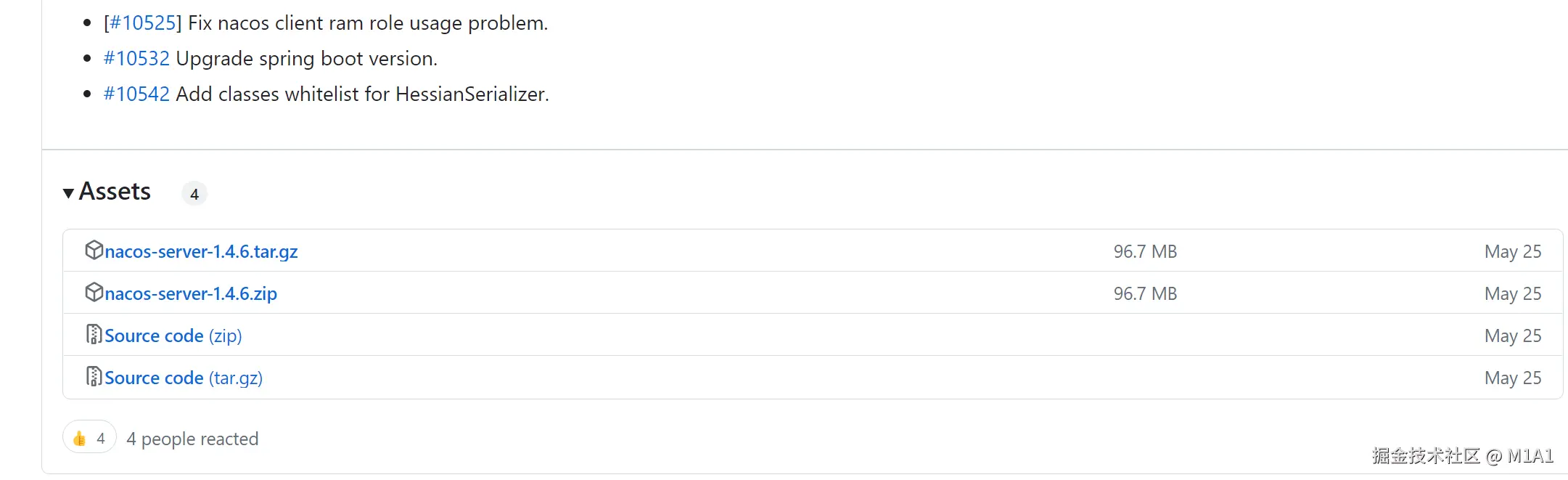Download Source code (tar.gz)

183,378
